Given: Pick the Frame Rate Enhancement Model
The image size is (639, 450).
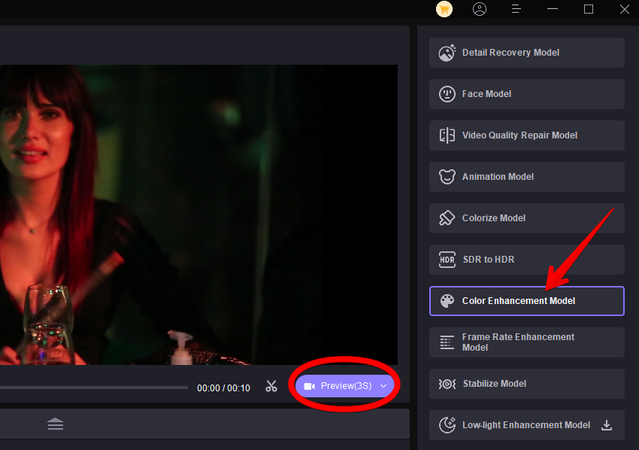Looking at the screenshot, I should click(526, 342).
